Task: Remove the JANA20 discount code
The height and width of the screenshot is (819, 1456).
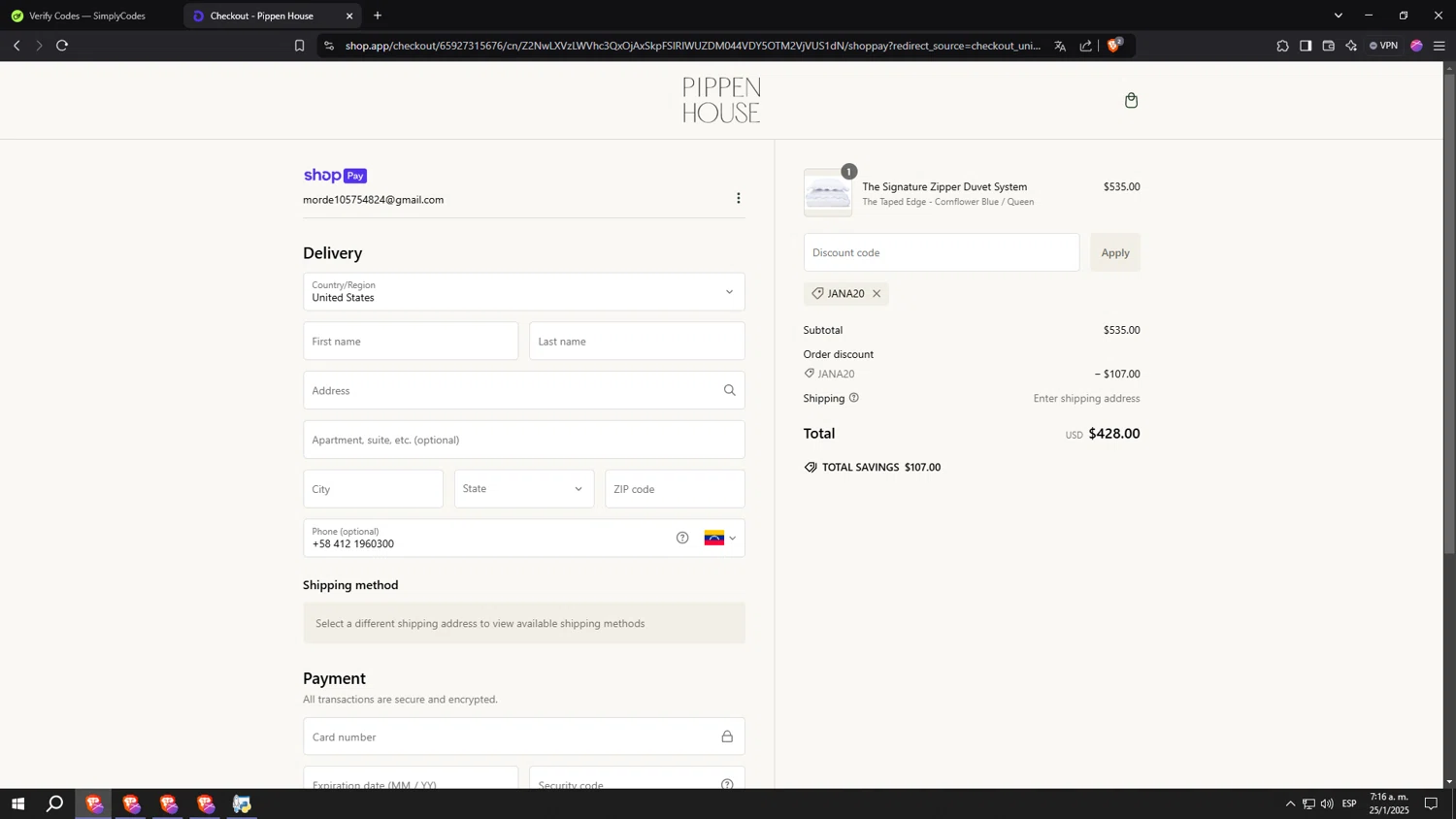Action: (x=877, y=294)
